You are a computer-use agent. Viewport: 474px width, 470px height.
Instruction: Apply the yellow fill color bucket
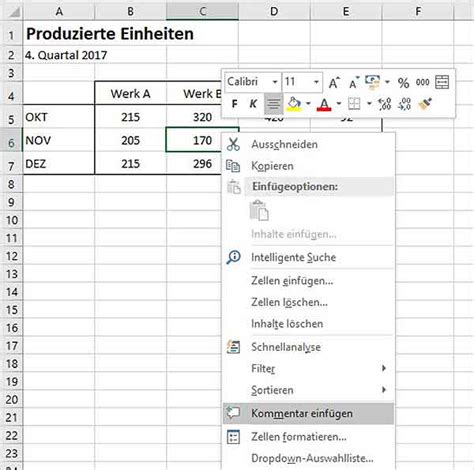(294, 104)
